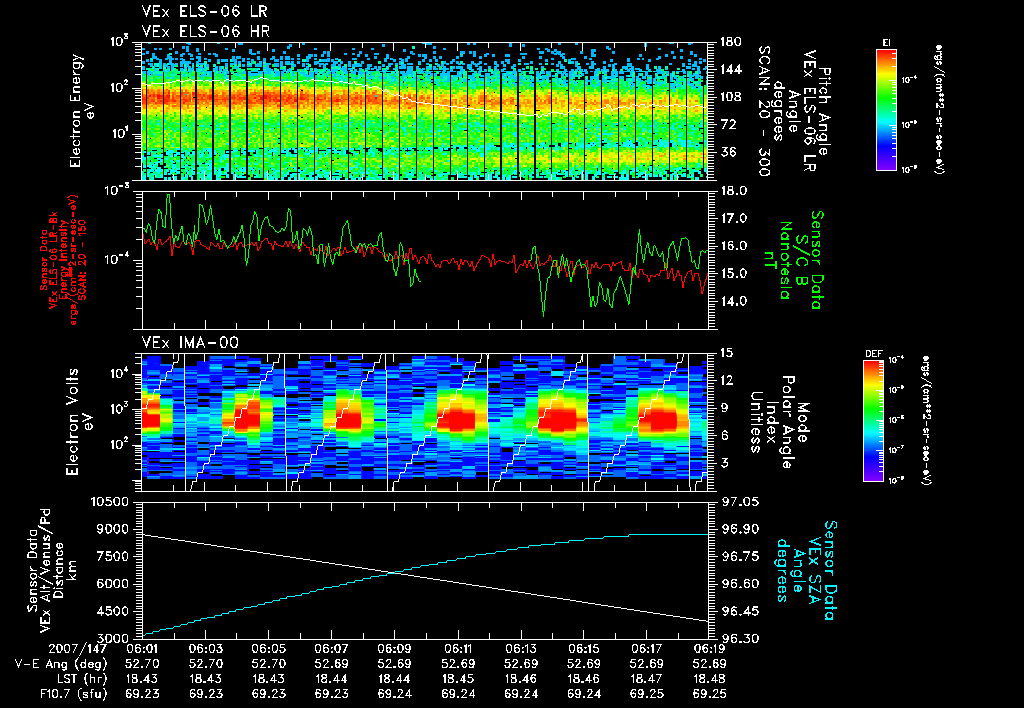
Task: Click the 06:01 time tick label
Action: (142, 649)
